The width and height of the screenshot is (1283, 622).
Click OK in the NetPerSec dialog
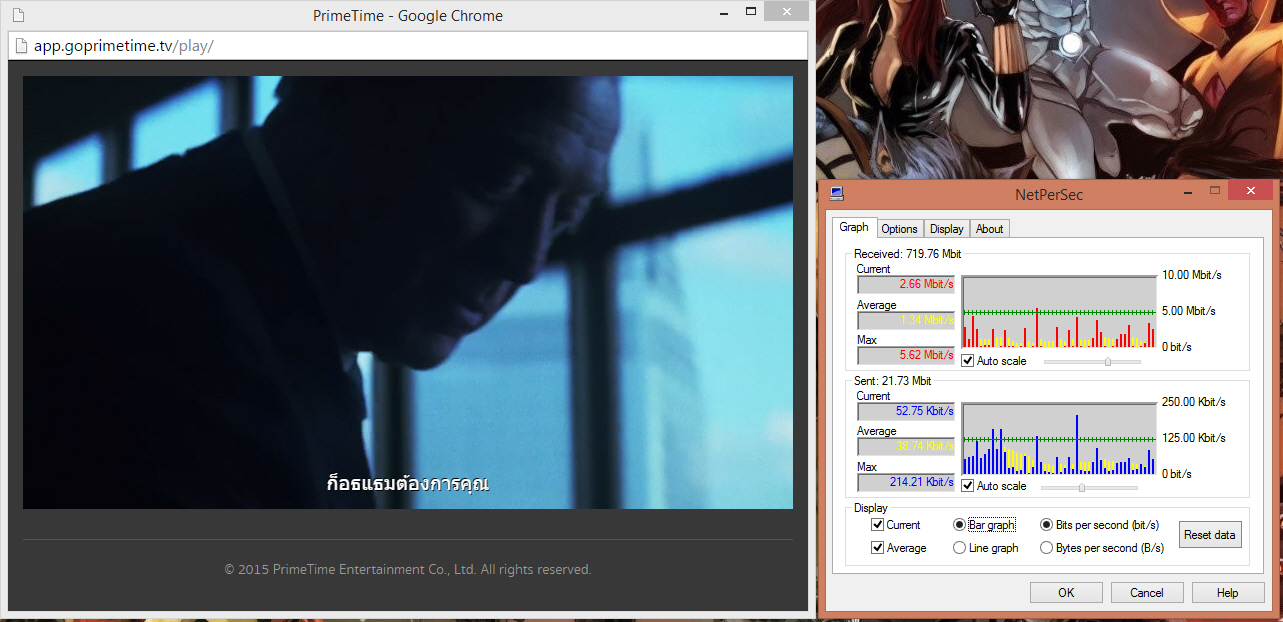[1066, 593]
